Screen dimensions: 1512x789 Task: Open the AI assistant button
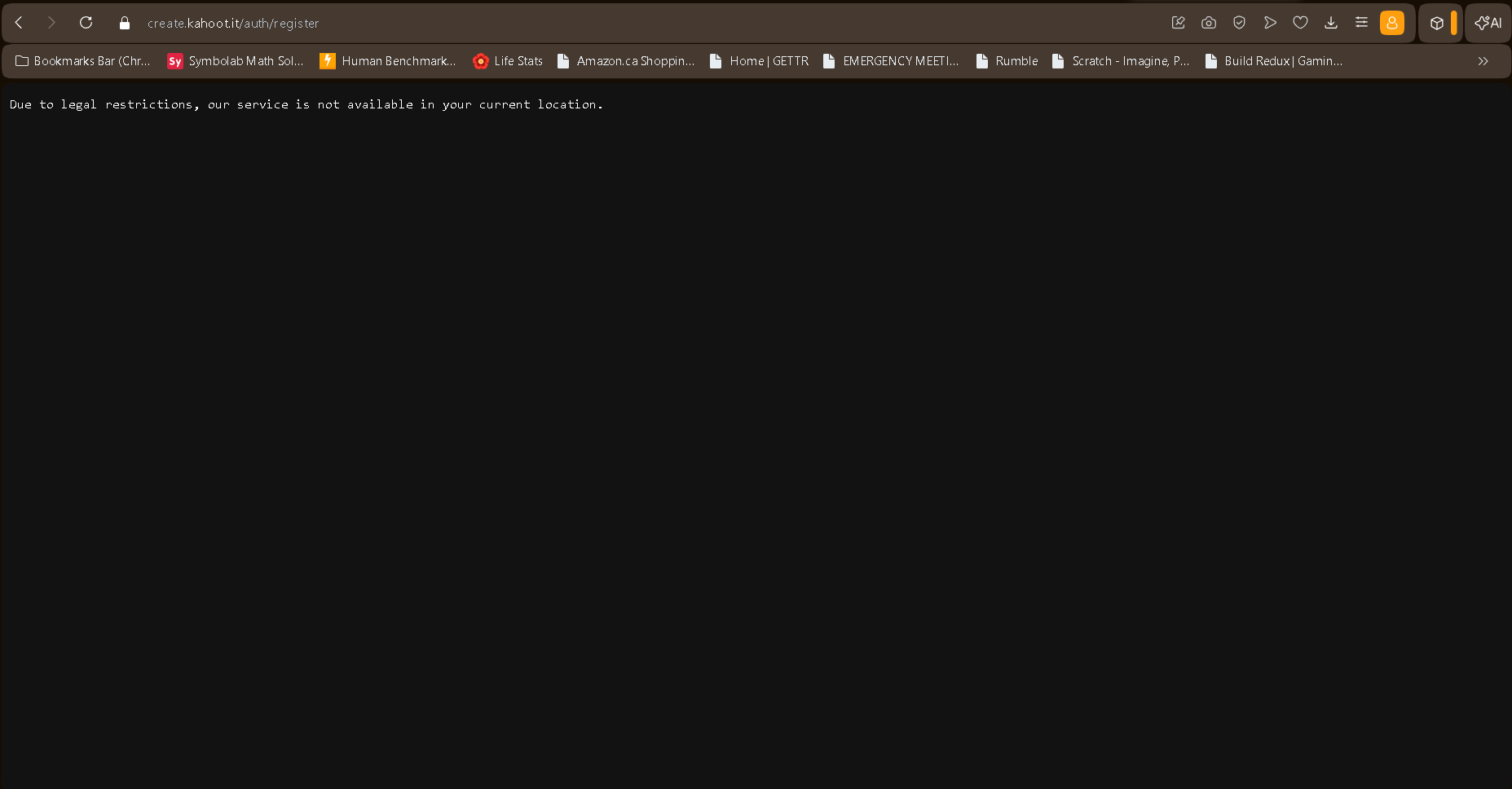(1488, 23)
